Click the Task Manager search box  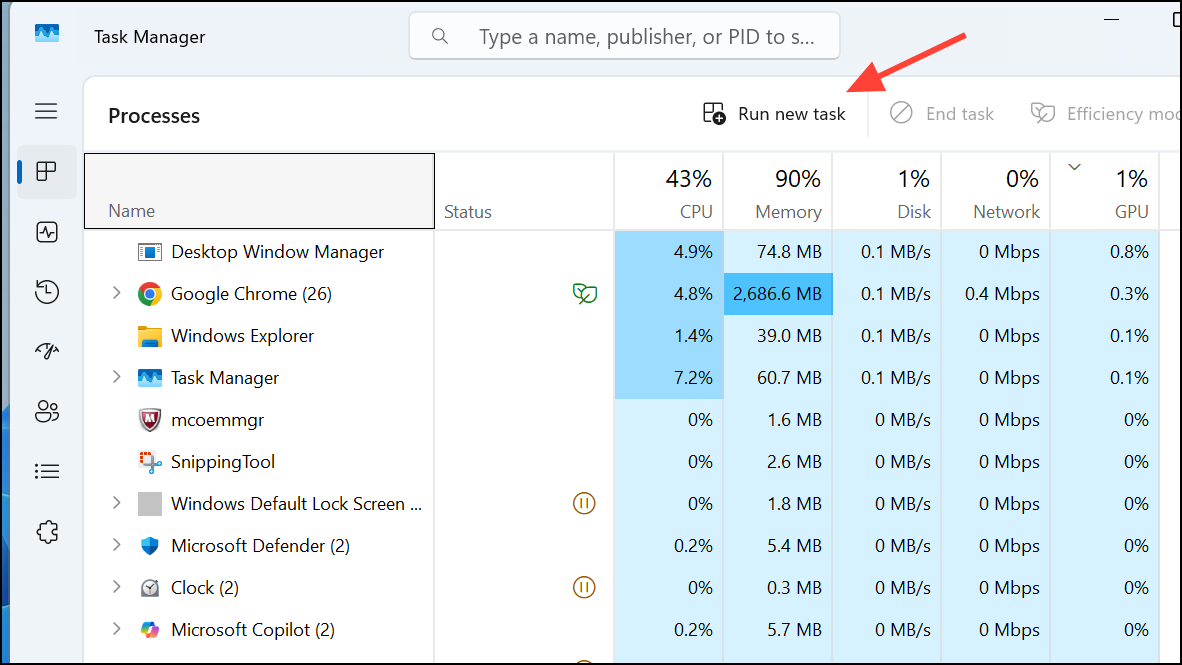click(625, 37)
